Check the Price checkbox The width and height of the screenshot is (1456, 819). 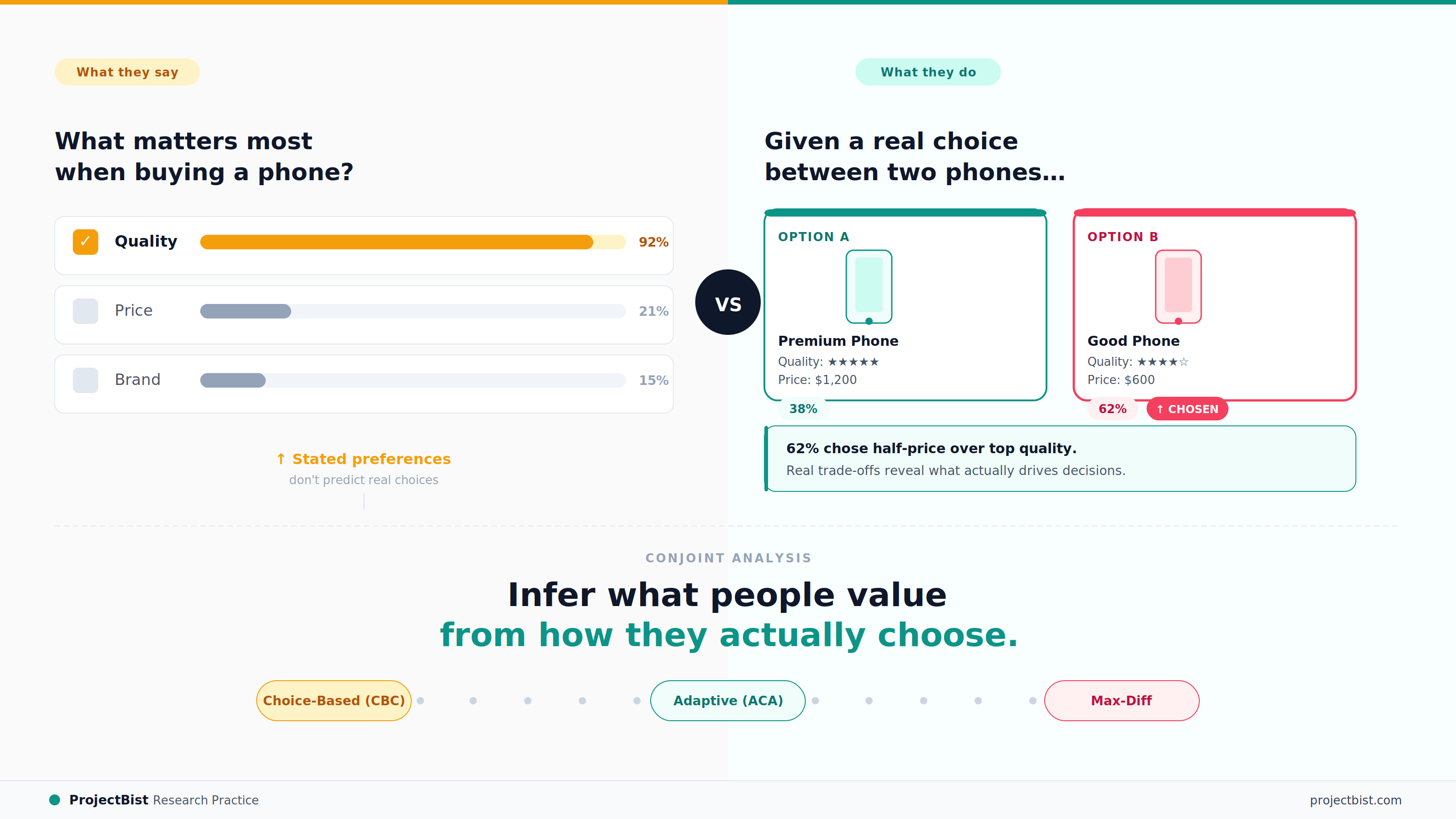point(86,311)
